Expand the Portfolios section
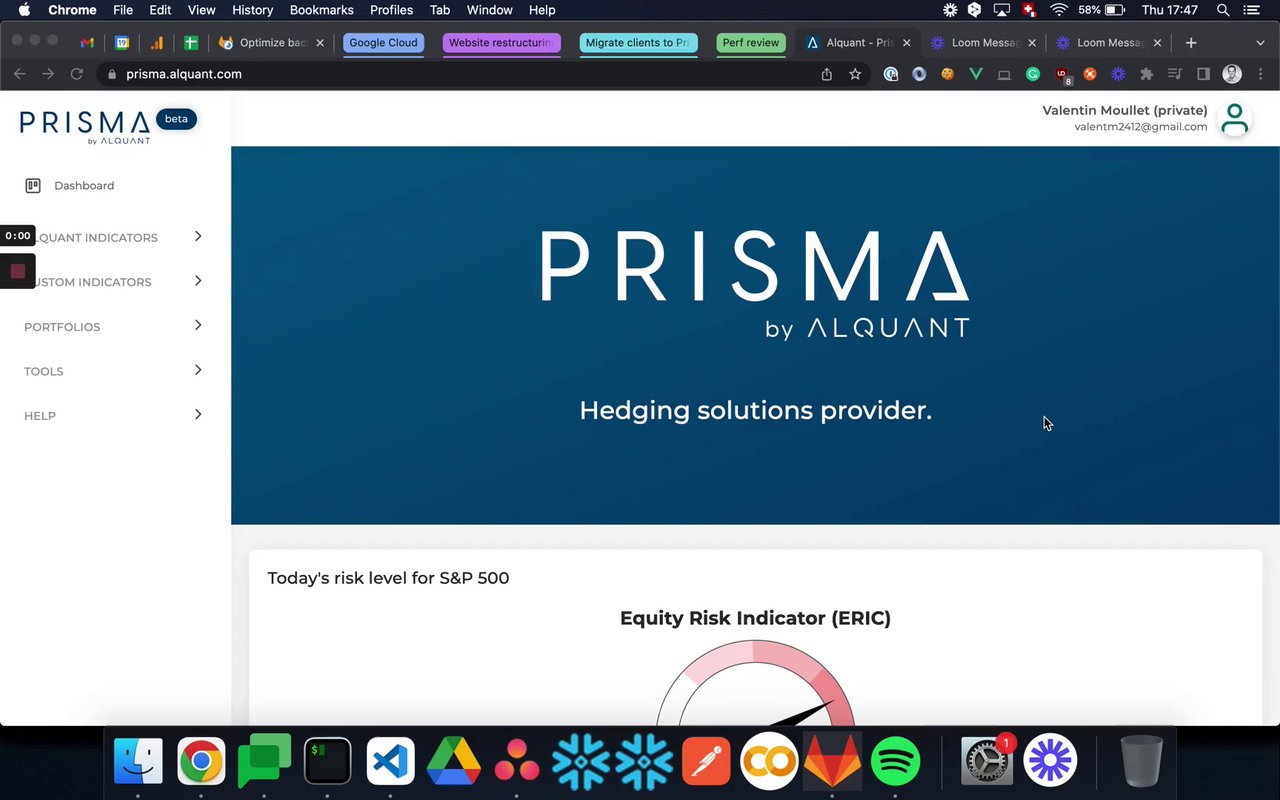Screen dimensions: 1280x800 [x=115, y=326]
